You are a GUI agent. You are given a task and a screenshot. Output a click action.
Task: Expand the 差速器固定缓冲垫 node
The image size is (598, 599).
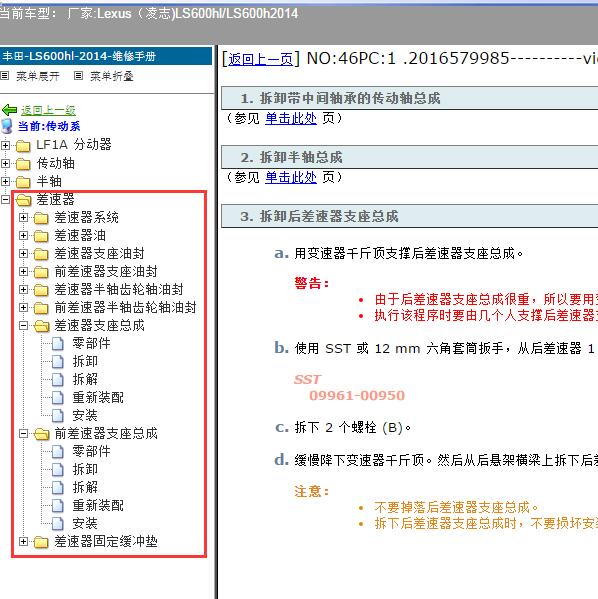point(23,541)
